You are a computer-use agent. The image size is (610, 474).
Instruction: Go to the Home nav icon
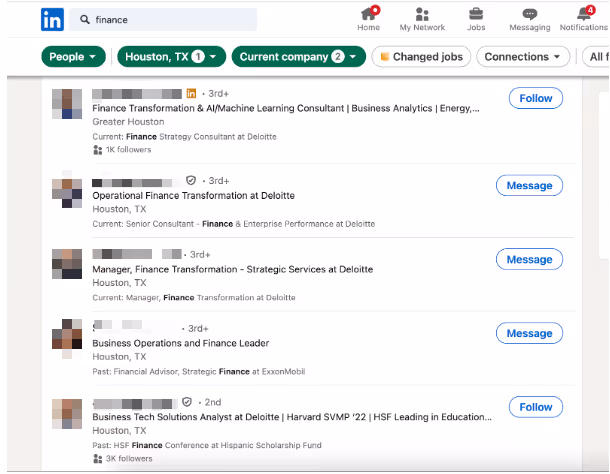[368, 14]
